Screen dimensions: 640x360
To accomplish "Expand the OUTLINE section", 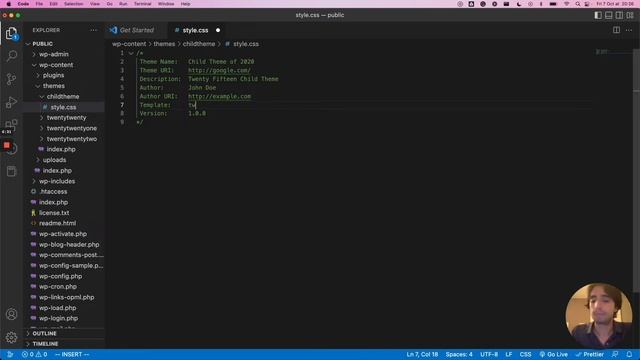I will pos(44,333).
